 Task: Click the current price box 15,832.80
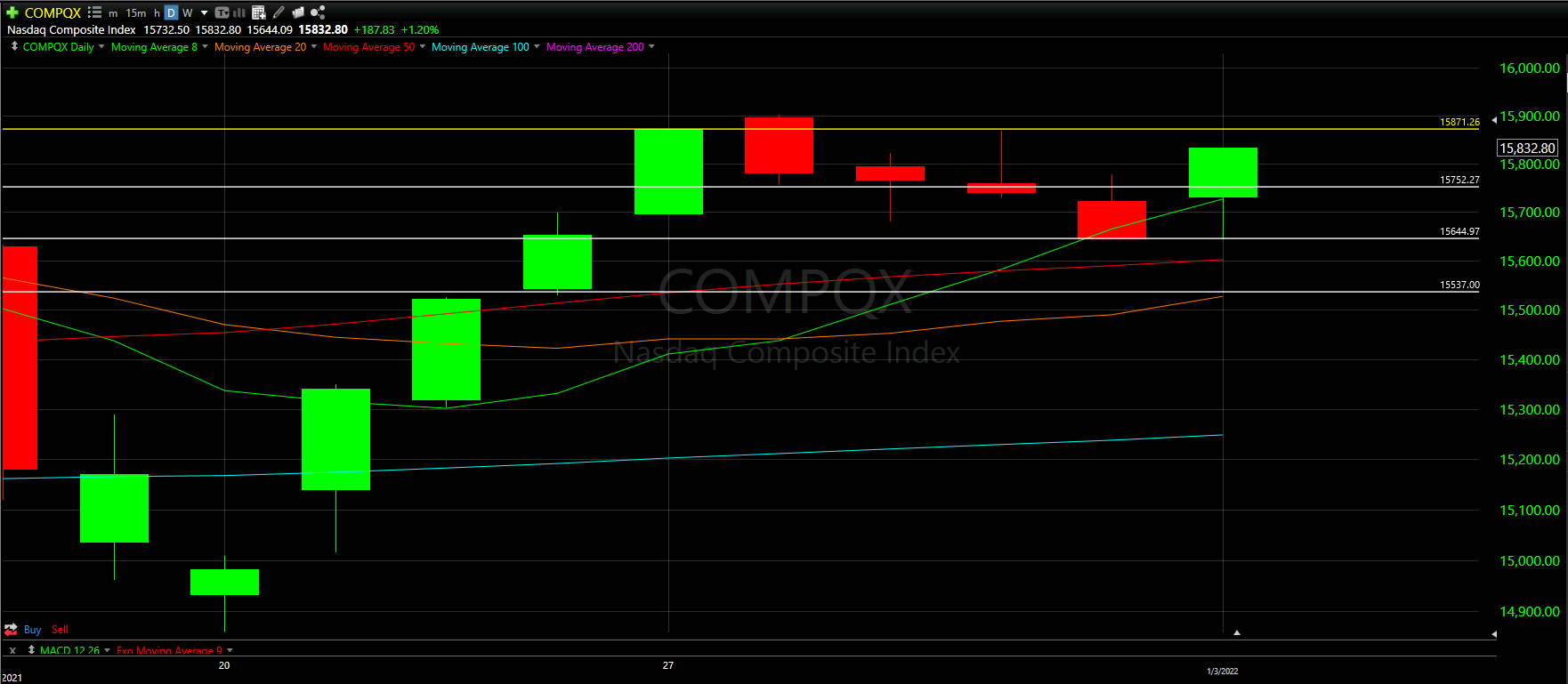tap(1528, 149)
